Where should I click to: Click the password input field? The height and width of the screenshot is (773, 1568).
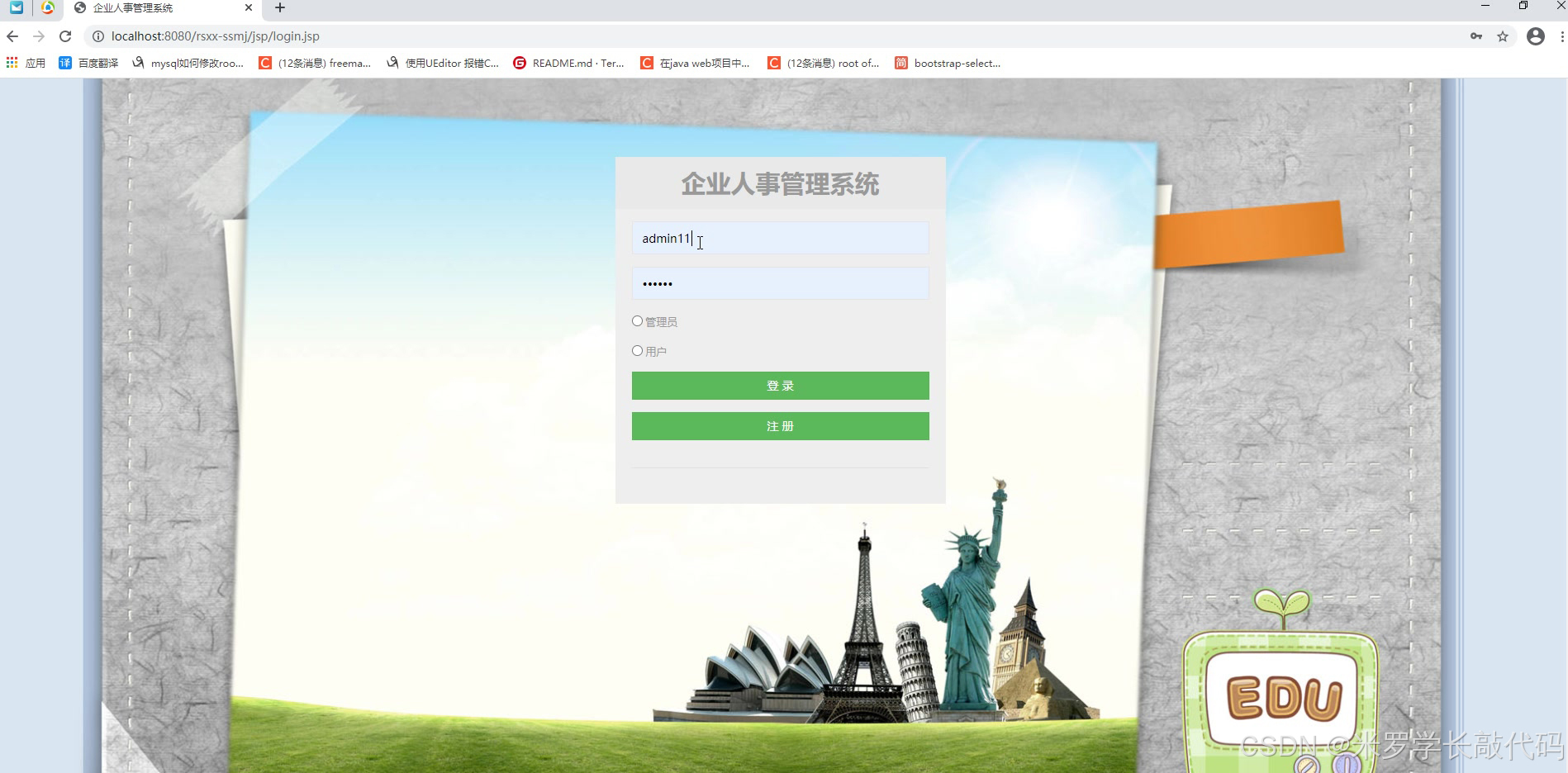(x=780, y=283)
